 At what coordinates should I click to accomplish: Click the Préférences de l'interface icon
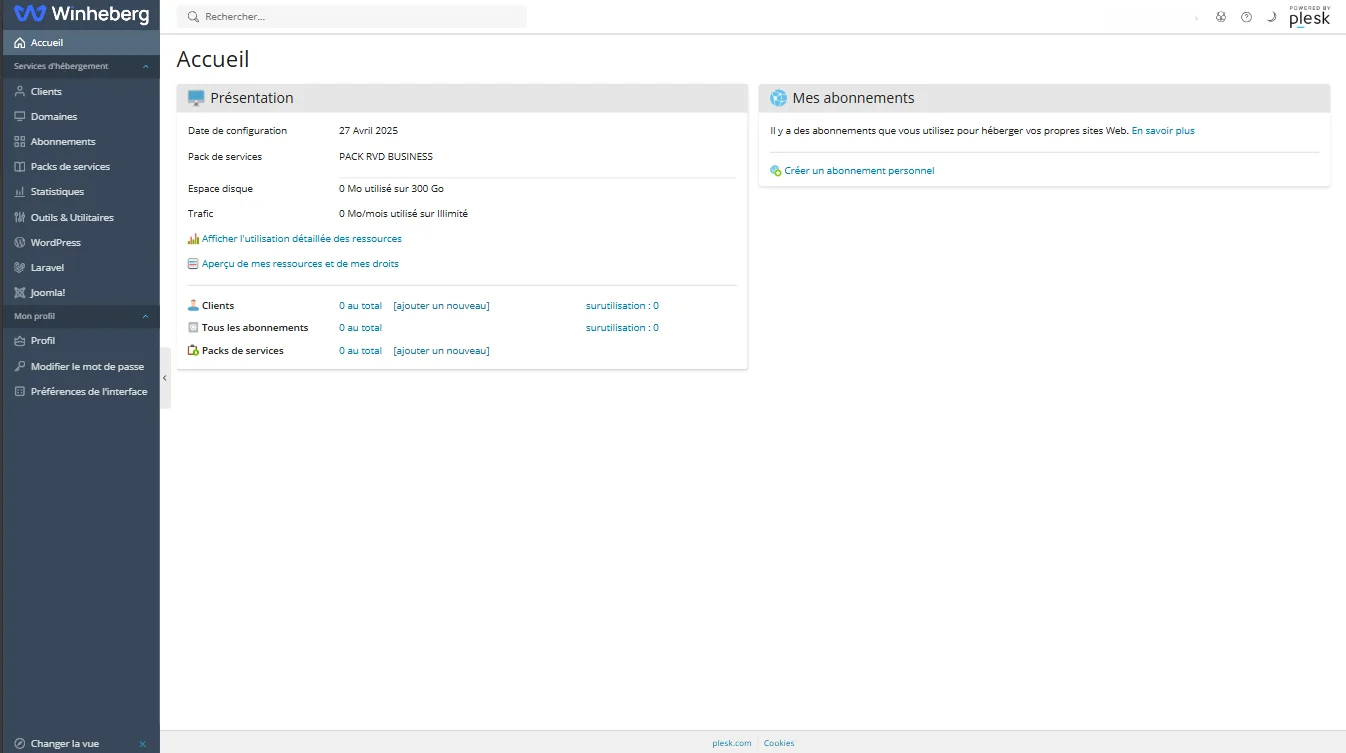pos(20,391)
